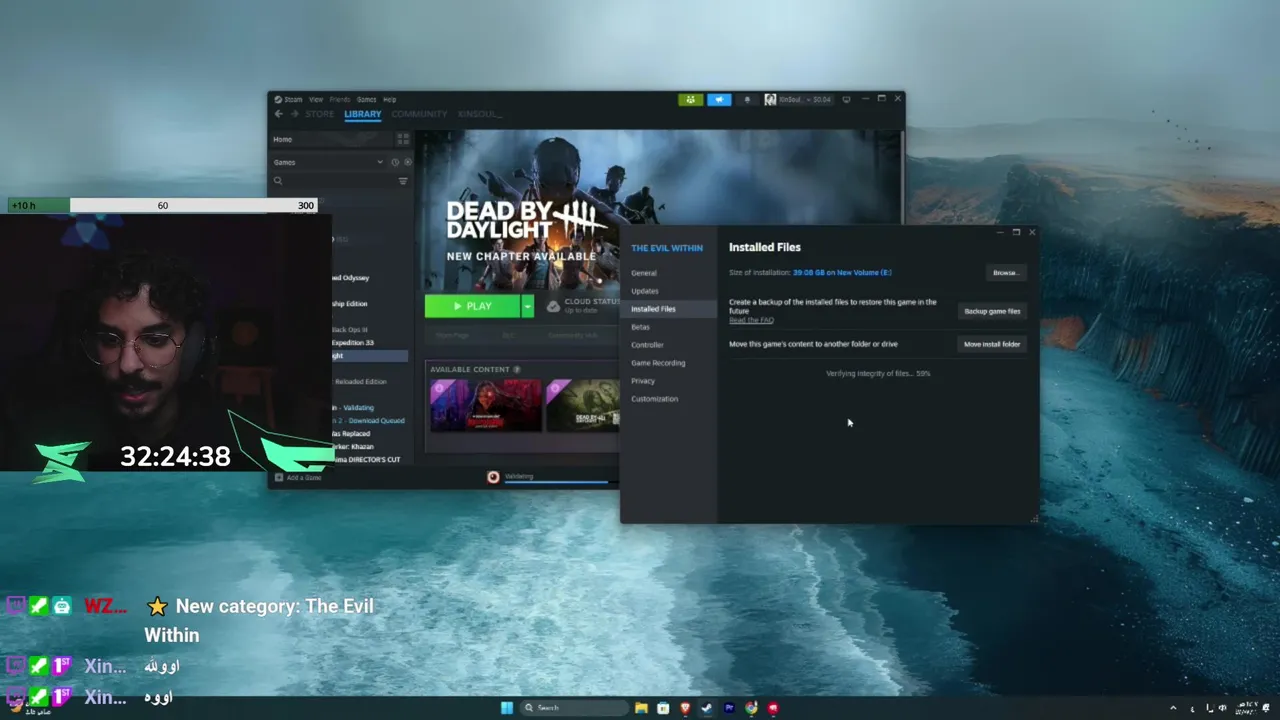The width and height of the screenshot is (1280, 720).
Task: Click the validating download icon in bottom bar
Action: (493, 477)
